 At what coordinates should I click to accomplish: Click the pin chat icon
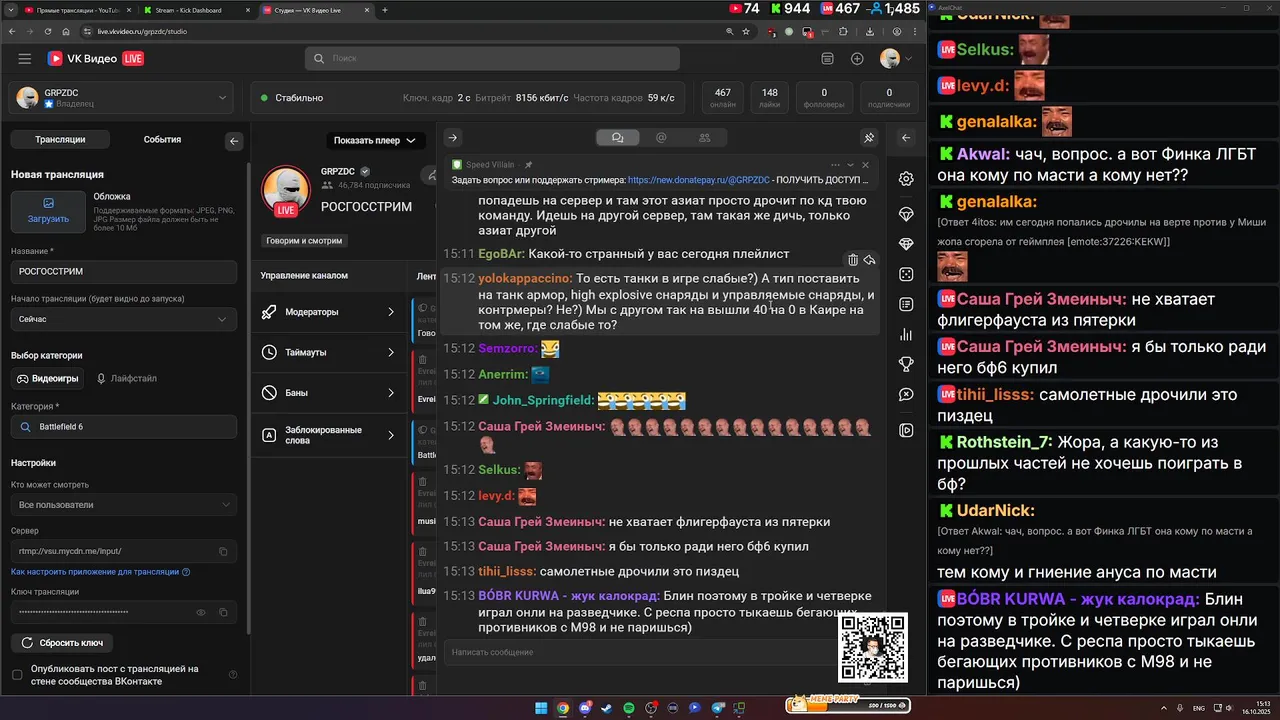pyautogui.click(x=869, y=138)
